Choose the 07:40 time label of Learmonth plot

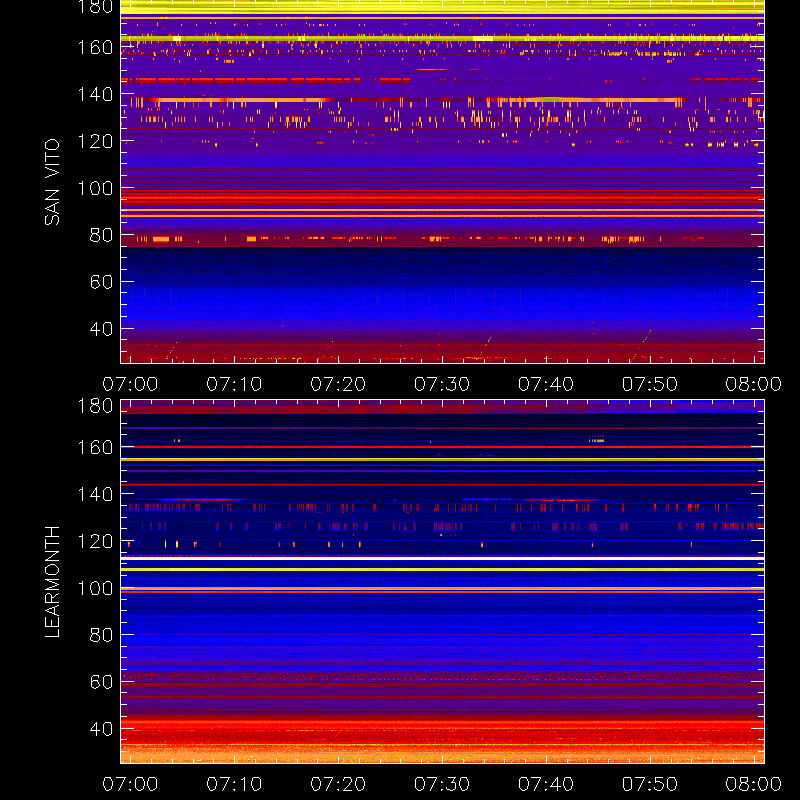click(546, 784)
